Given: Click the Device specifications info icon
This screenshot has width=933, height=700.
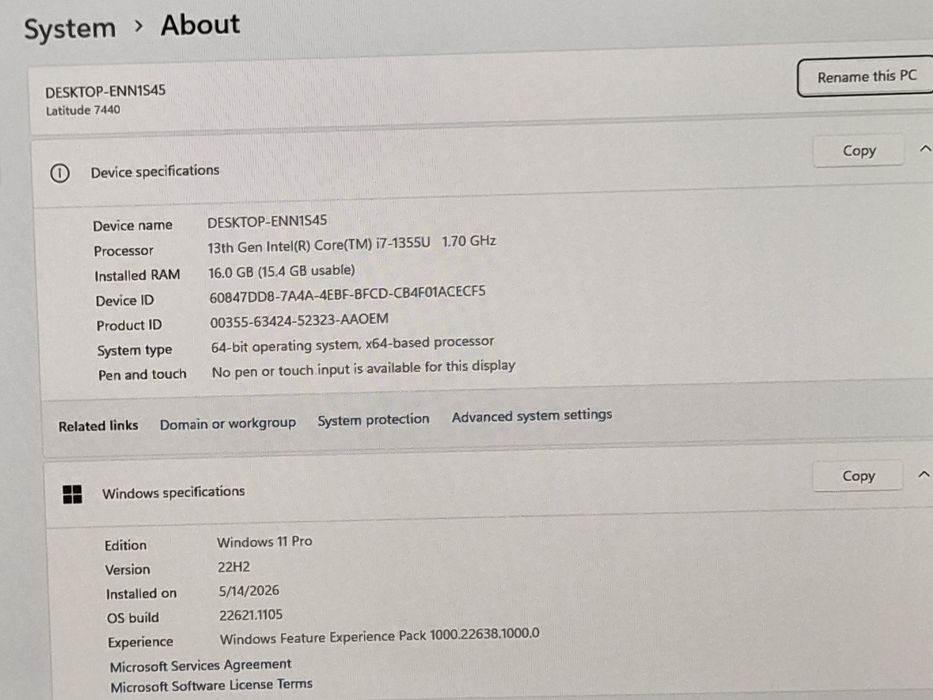Looking at the screenshot, I should coord(60,173).
